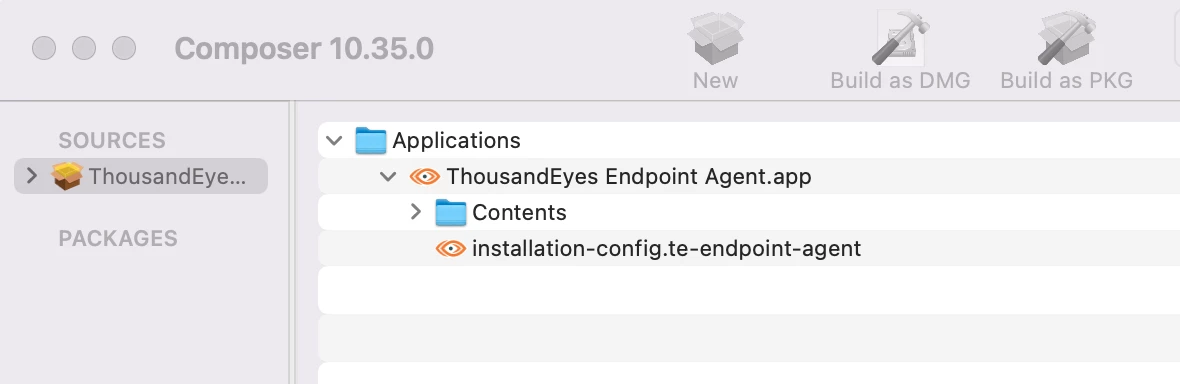Click the ThousandEyes package icon in Sources

67,176
